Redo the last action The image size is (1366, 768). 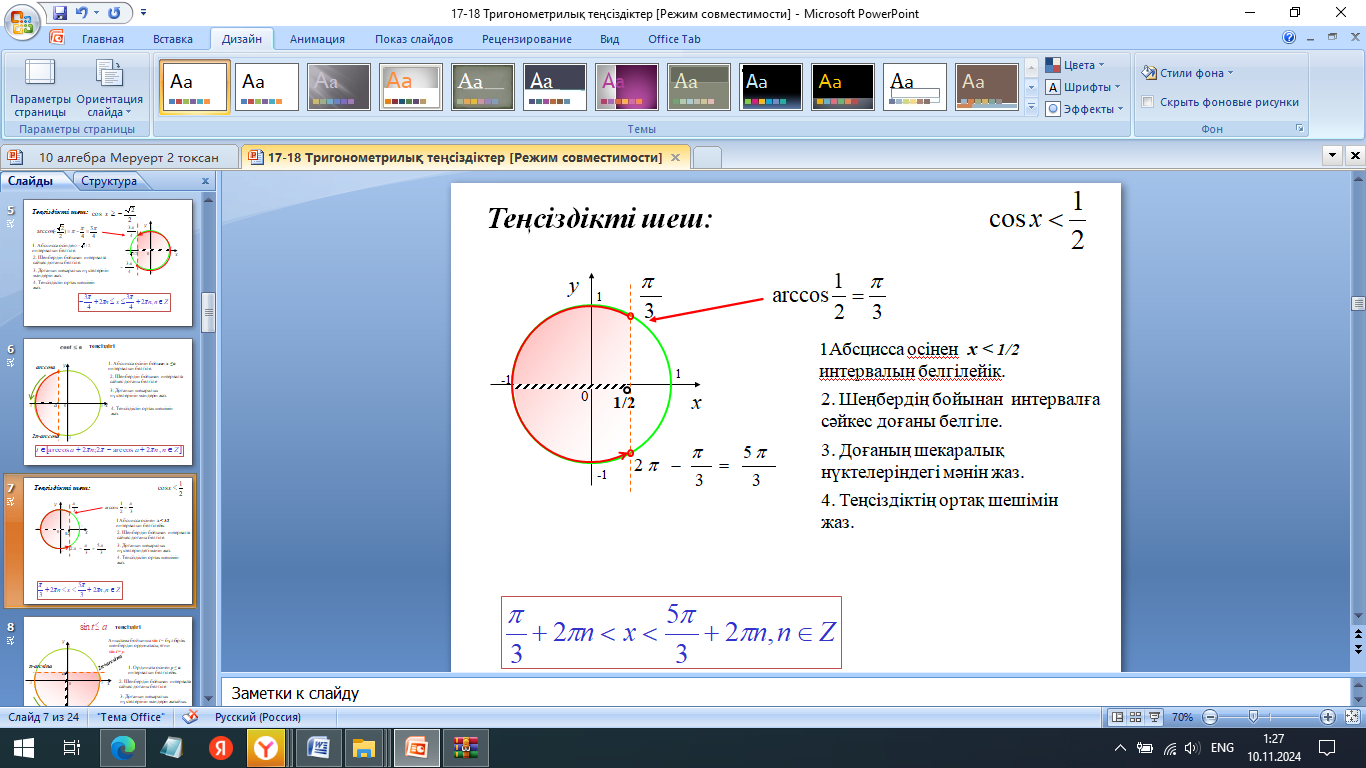pyautogui.click(x=113, y=13)
